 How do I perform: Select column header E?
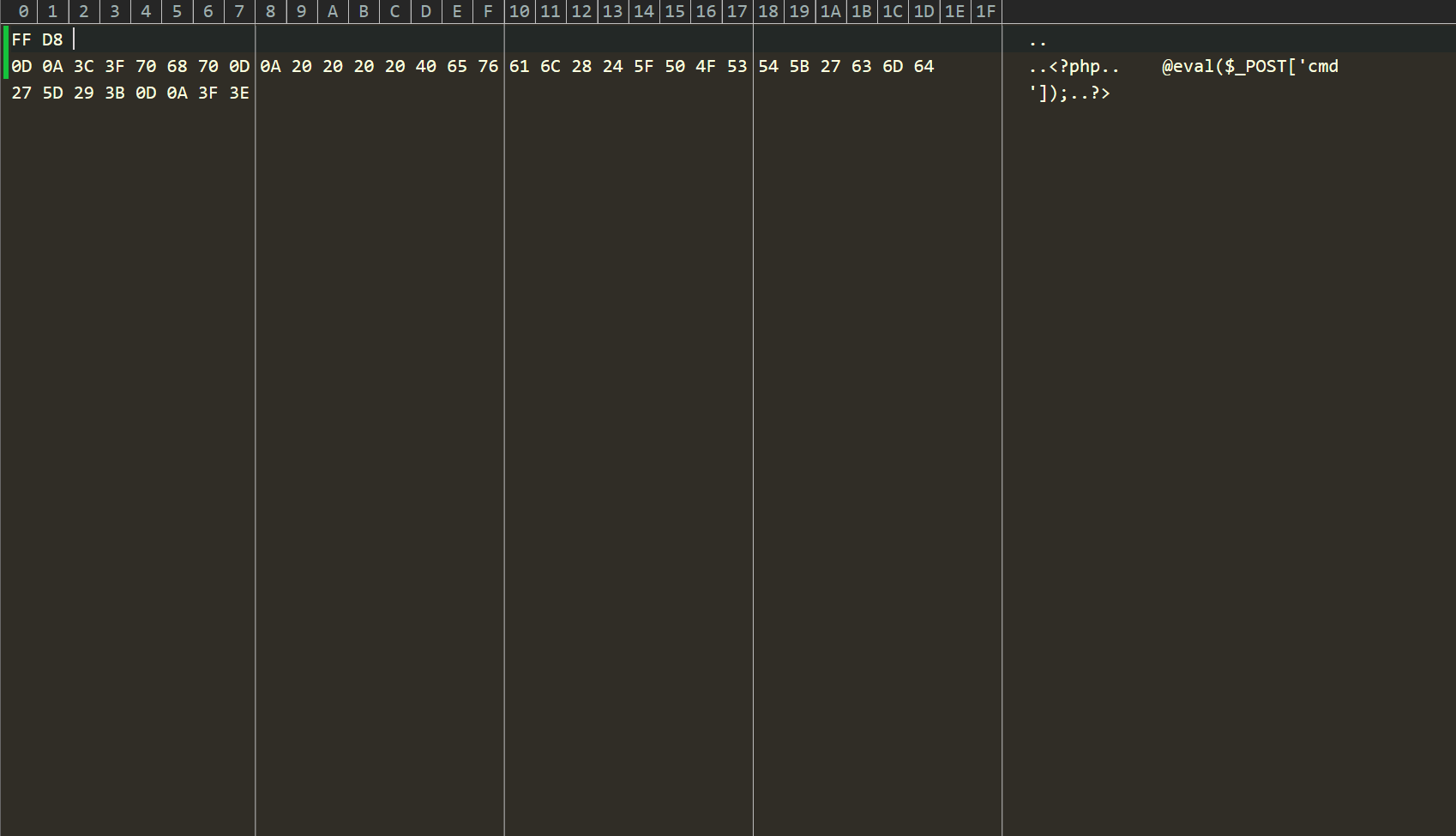point(457,11)
